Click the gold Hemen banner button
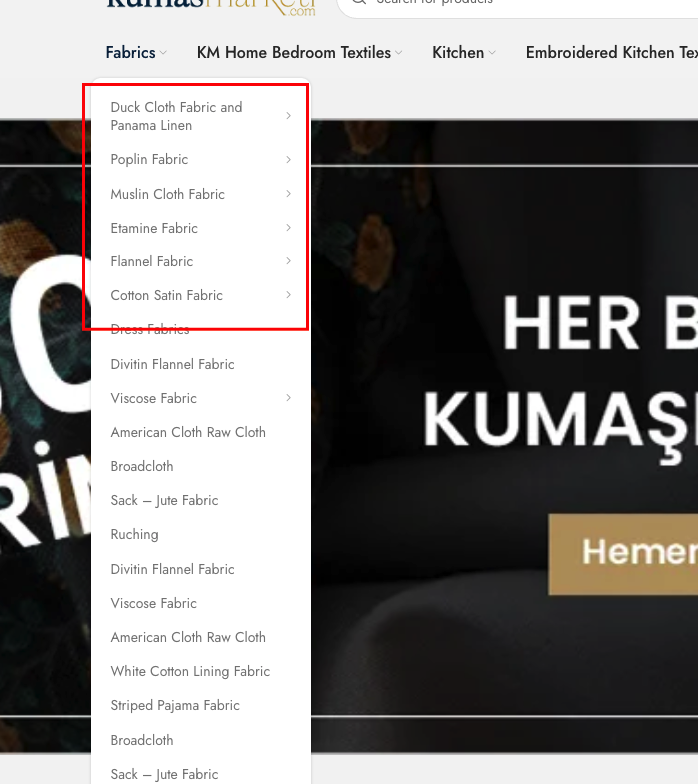 tap(623, 554)
